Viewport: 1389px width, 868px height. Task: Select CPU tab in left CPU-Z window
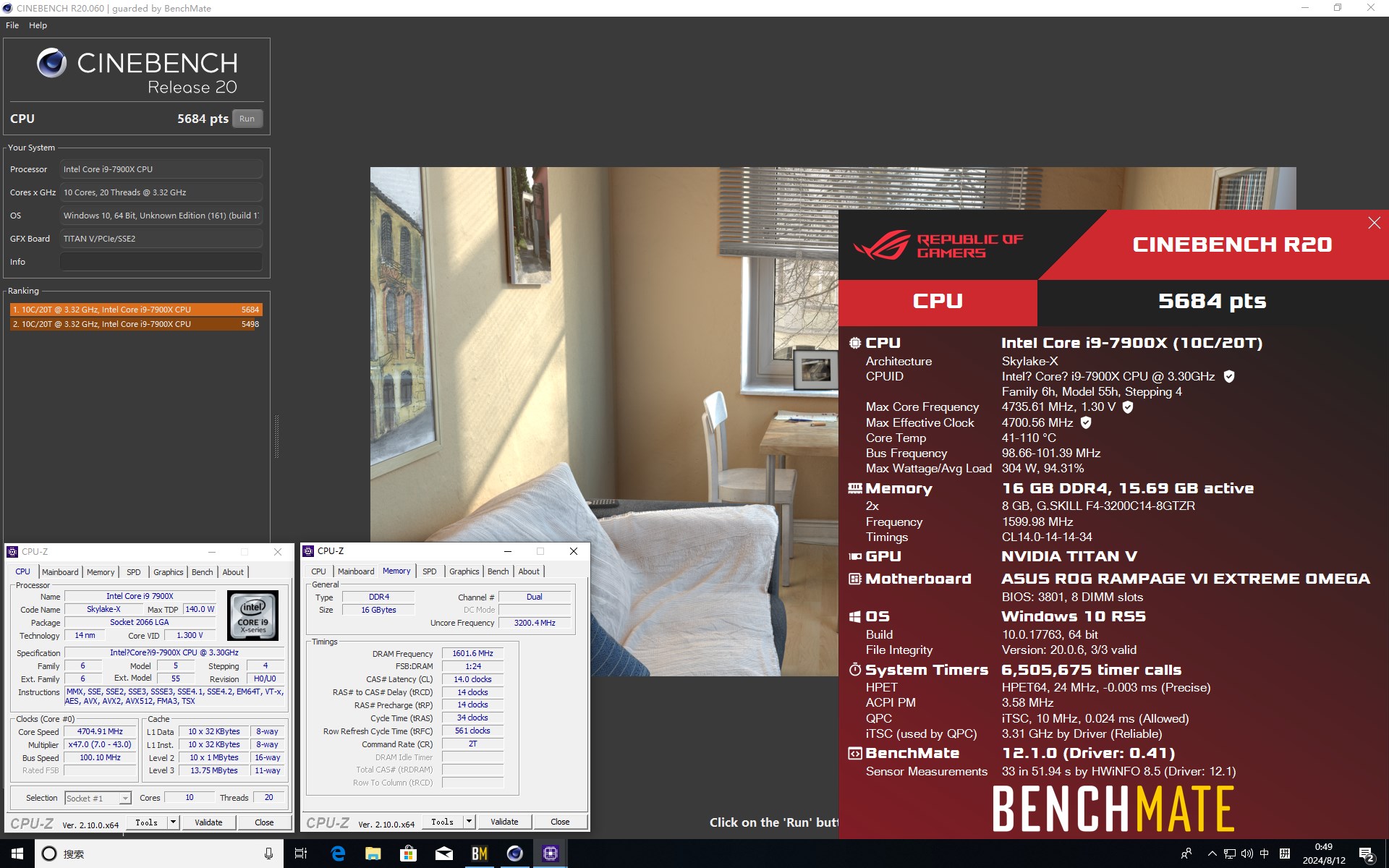click(23, 571)
